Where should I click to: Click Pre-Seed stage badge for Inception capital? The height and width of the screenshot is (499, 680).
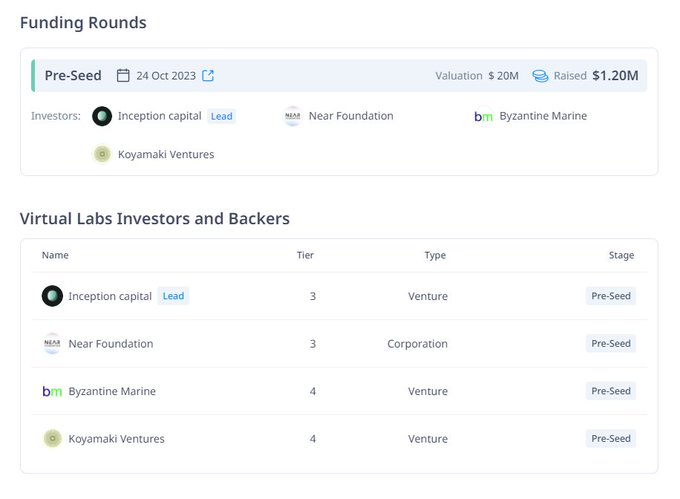coord(611,296)
